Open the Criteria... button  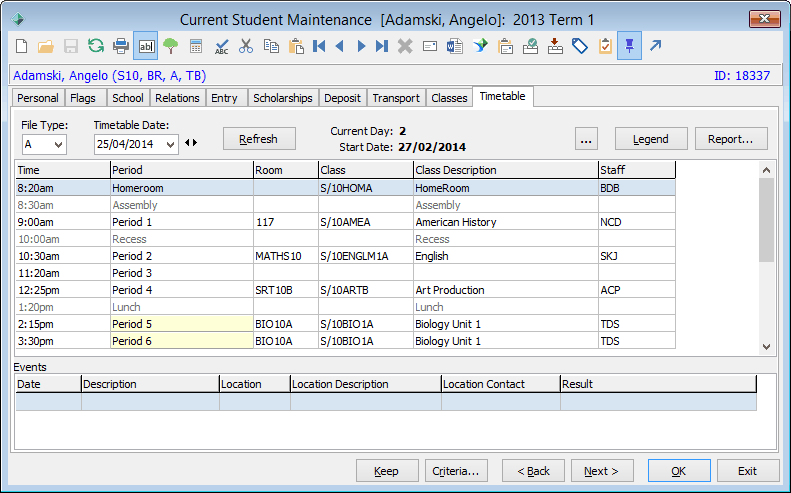pos(456,471)
